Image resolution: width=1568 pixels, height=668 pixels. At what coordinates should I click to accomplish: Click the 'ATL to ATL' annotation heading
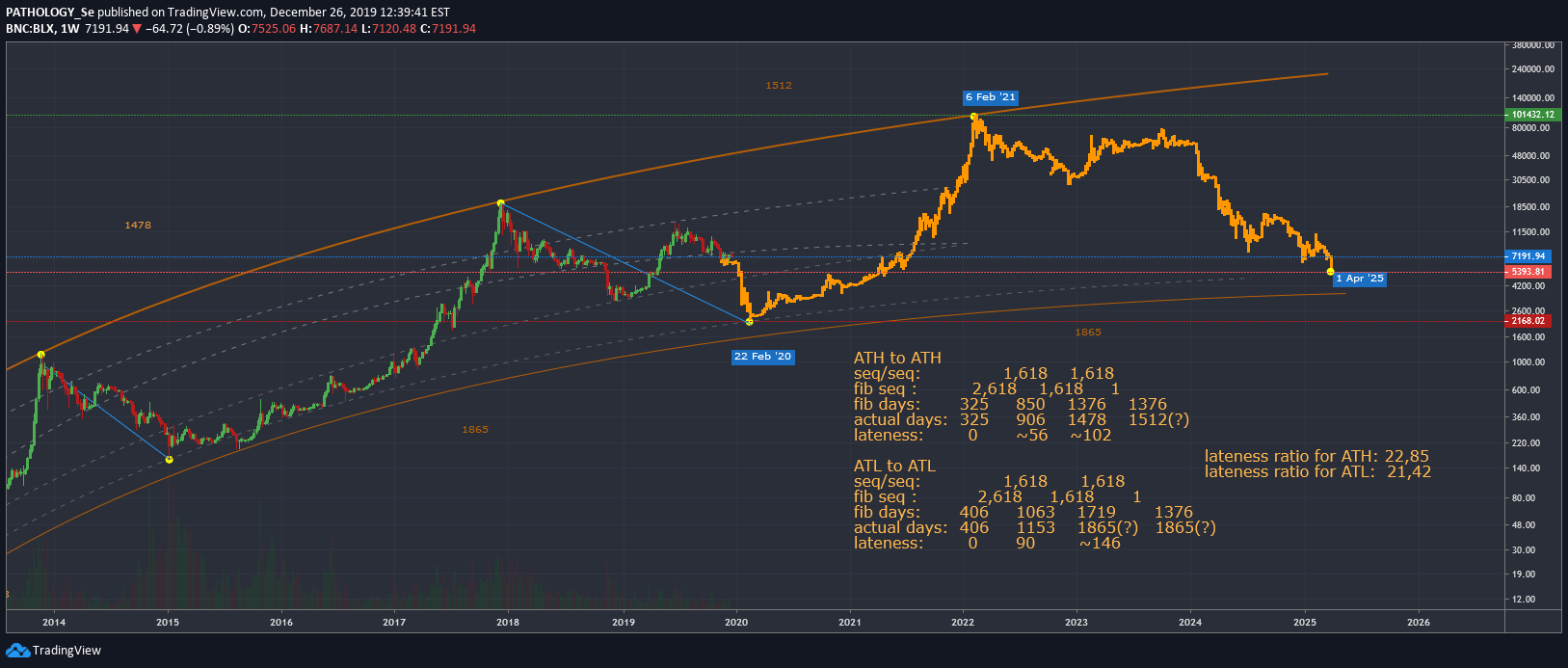[894, 466]
